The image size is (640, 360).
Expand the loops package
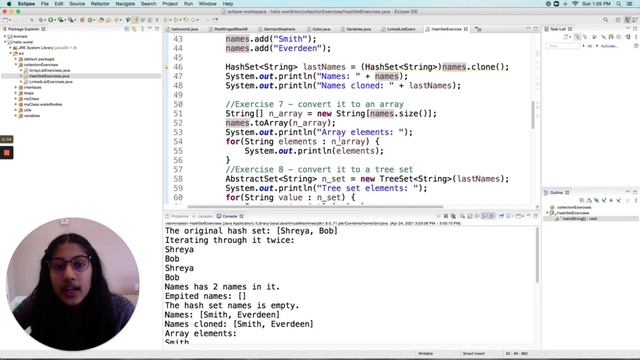16,93
